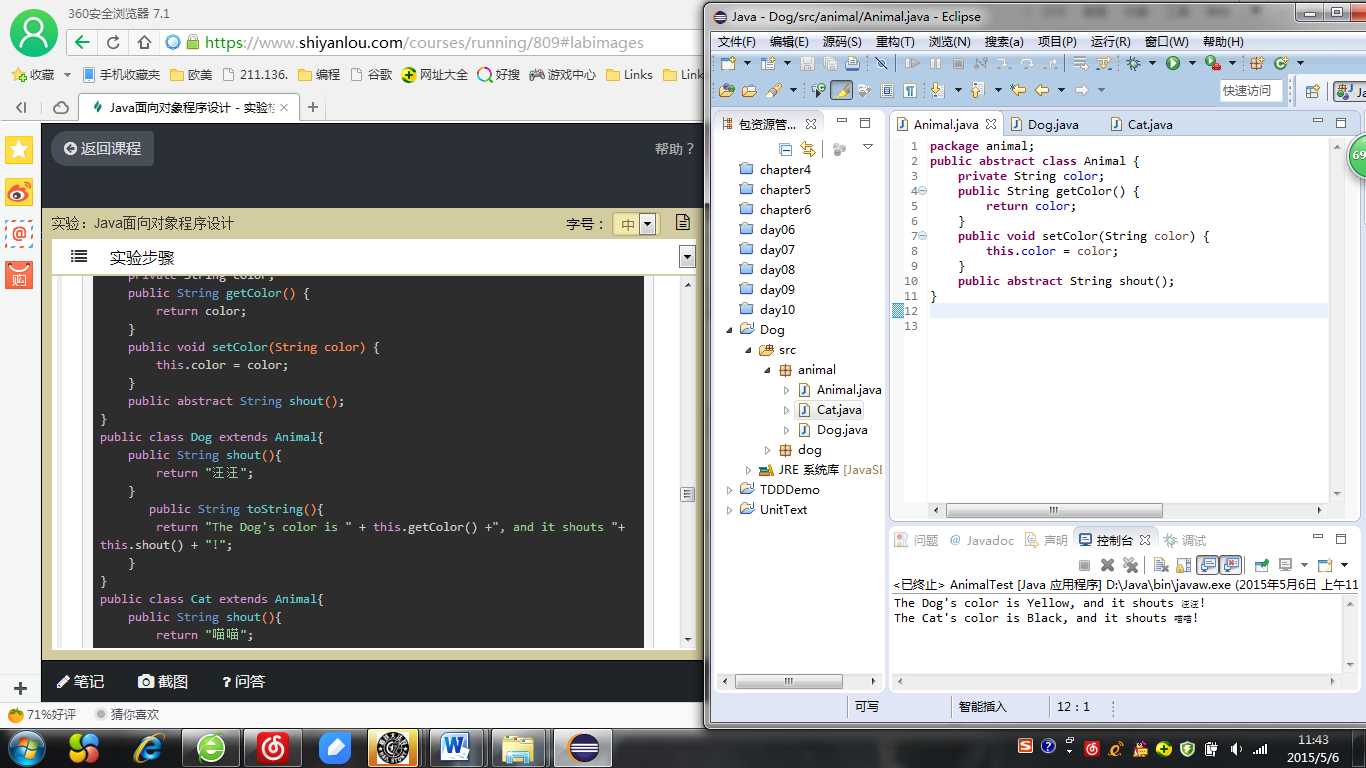Screen dimensions: 1366x768
Task: Click 笔记 button at bottom
Action: tap(80, 681)
